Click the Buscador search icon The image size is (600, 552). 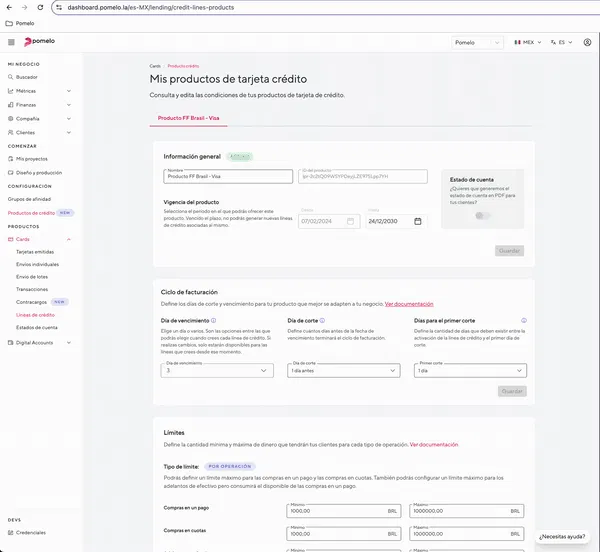[x=11, y=77]
